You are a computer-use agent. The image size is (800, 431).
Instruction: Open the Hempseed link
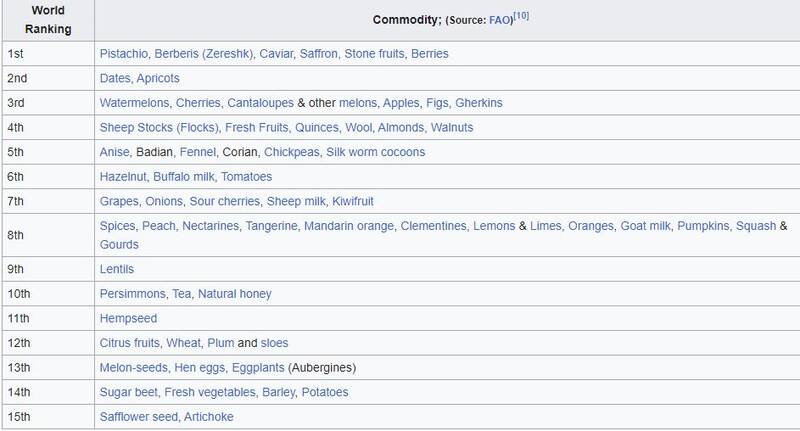tap(127, 319)
